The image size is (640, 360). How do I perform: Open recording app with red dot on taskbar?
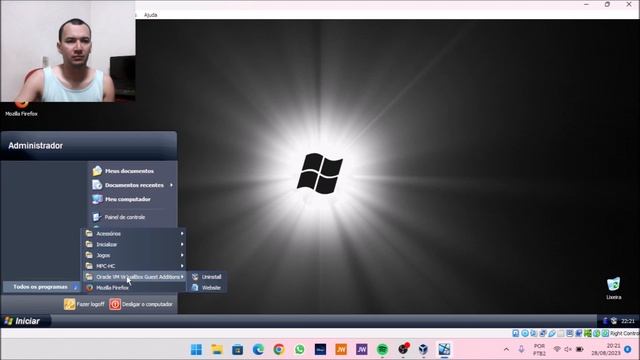pos(403,349)
